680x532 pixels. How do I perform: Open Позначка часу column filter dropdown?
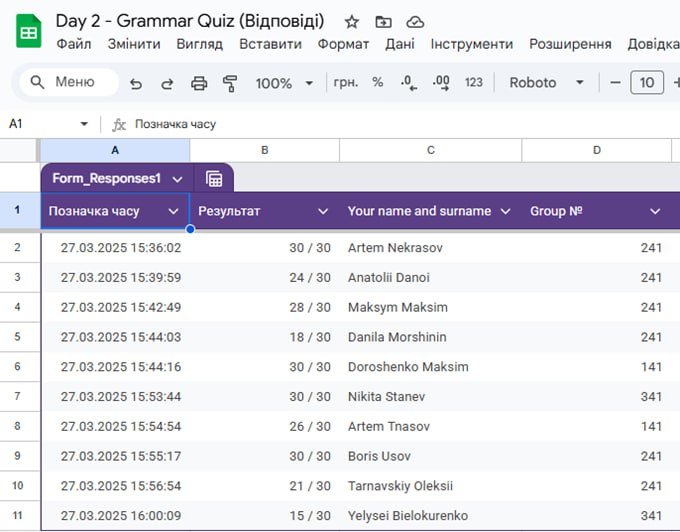coord(173,212)
